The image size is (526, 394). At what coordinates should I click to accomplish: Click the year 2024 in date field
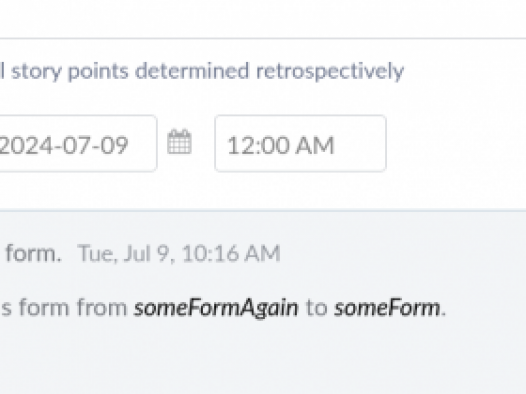[x=25, y=146]
